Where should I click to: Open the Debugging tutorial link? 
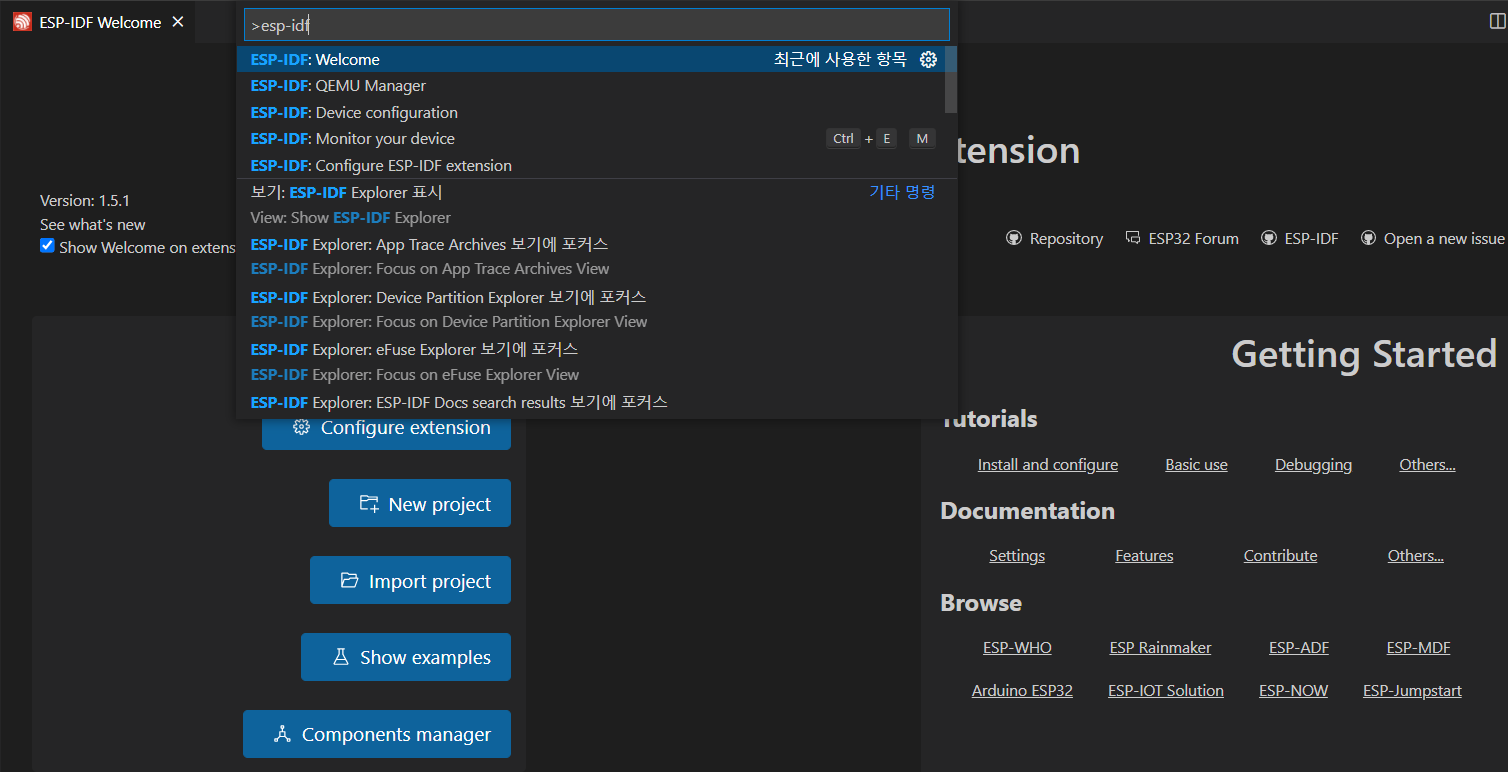1313,465
